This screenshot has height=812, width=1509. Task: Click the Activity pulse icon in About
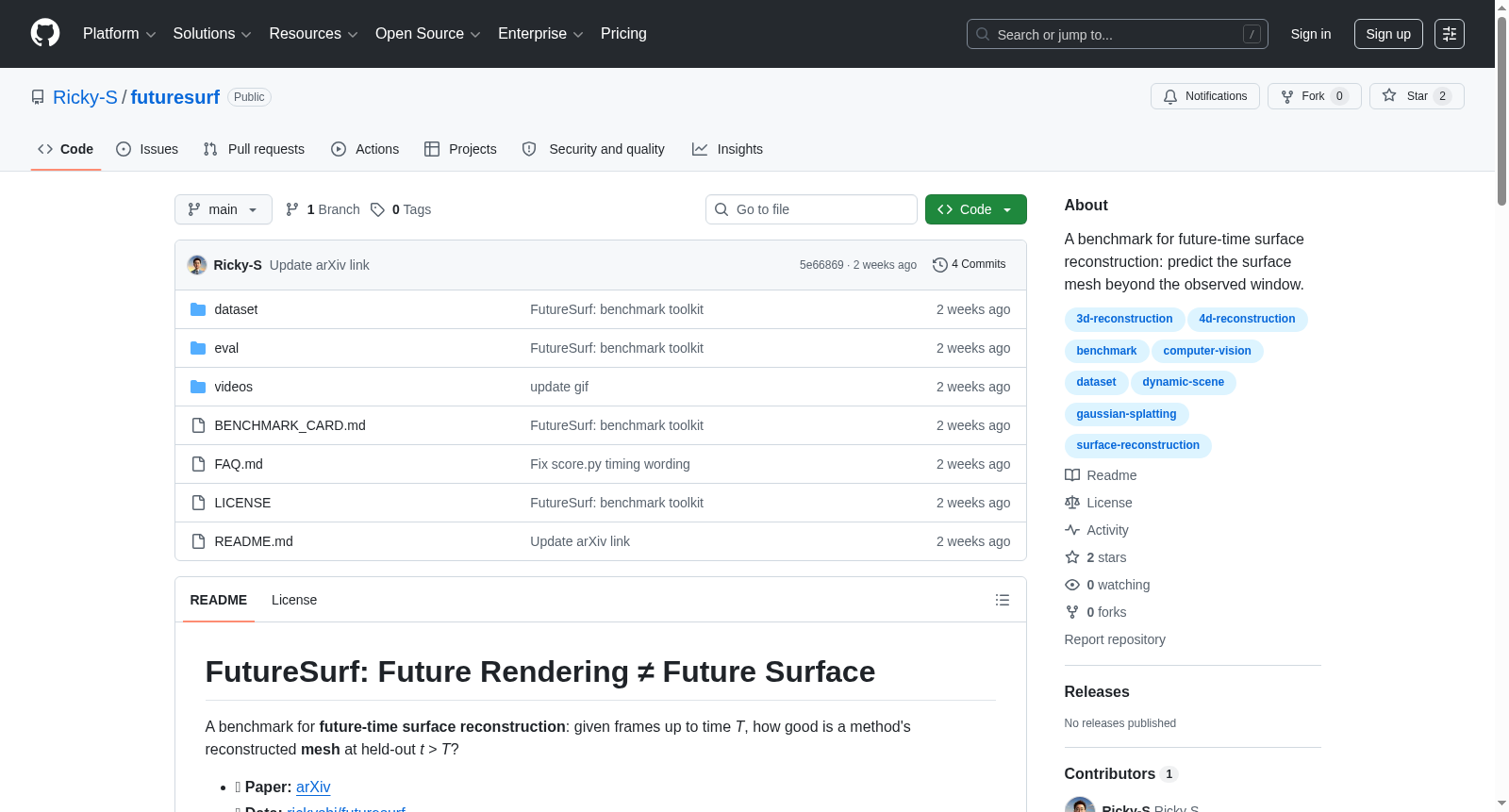pos(1072,530)
